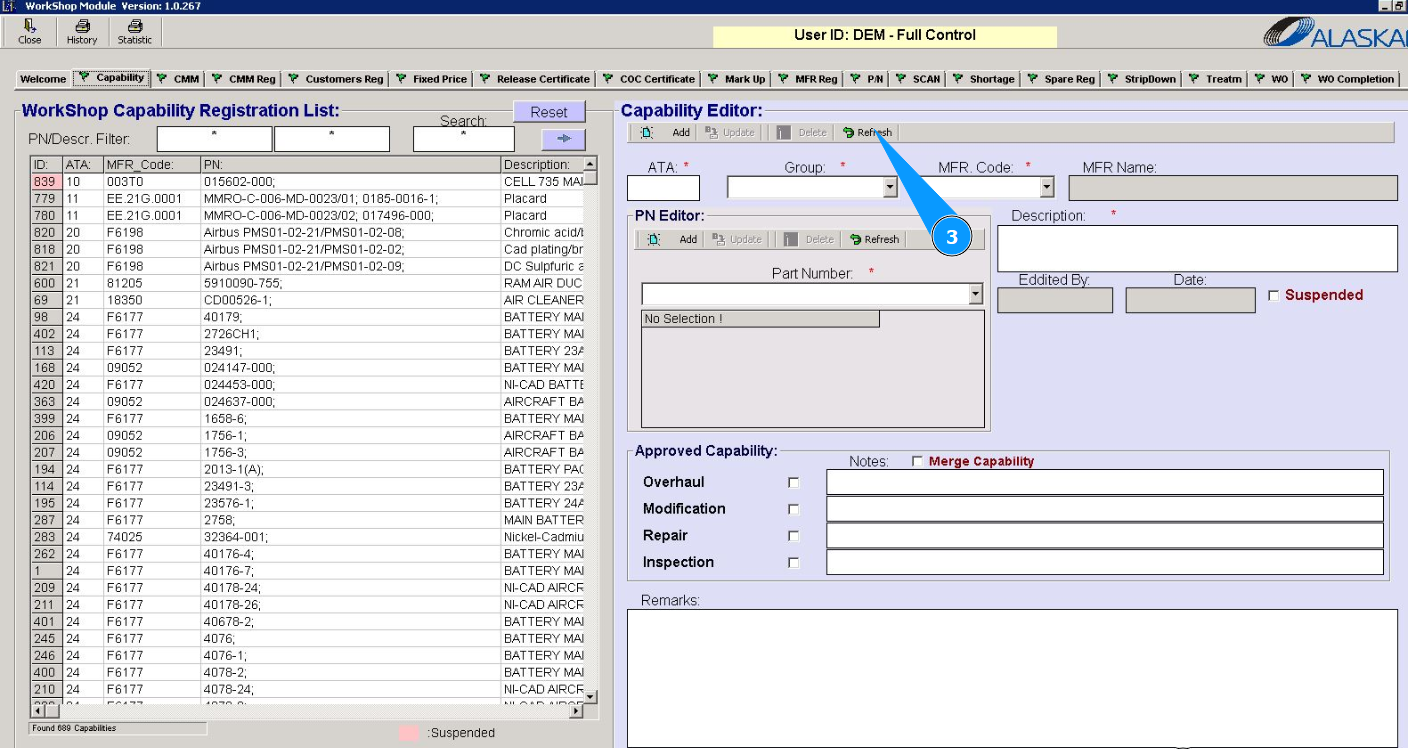Switch to the Welcome tab
The image size is (1408, 749).
(x=43, y=79)
